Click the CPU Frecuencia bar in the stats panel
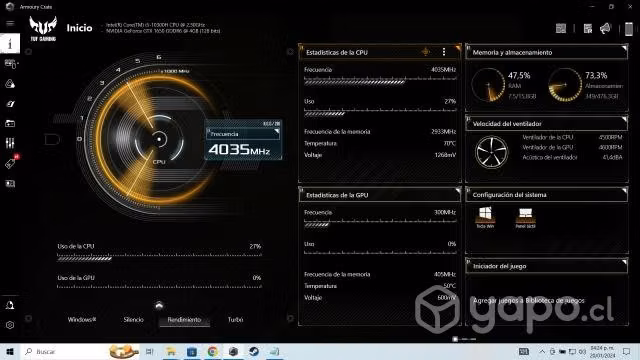 tap(380, 82)
